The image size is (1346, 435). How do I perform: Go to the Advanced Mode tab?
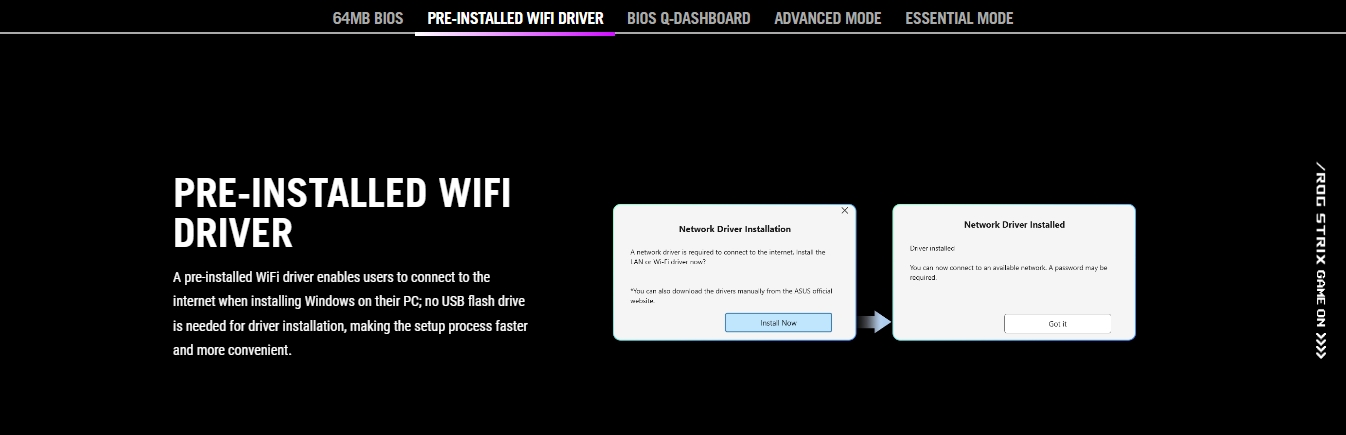point(828,18)
